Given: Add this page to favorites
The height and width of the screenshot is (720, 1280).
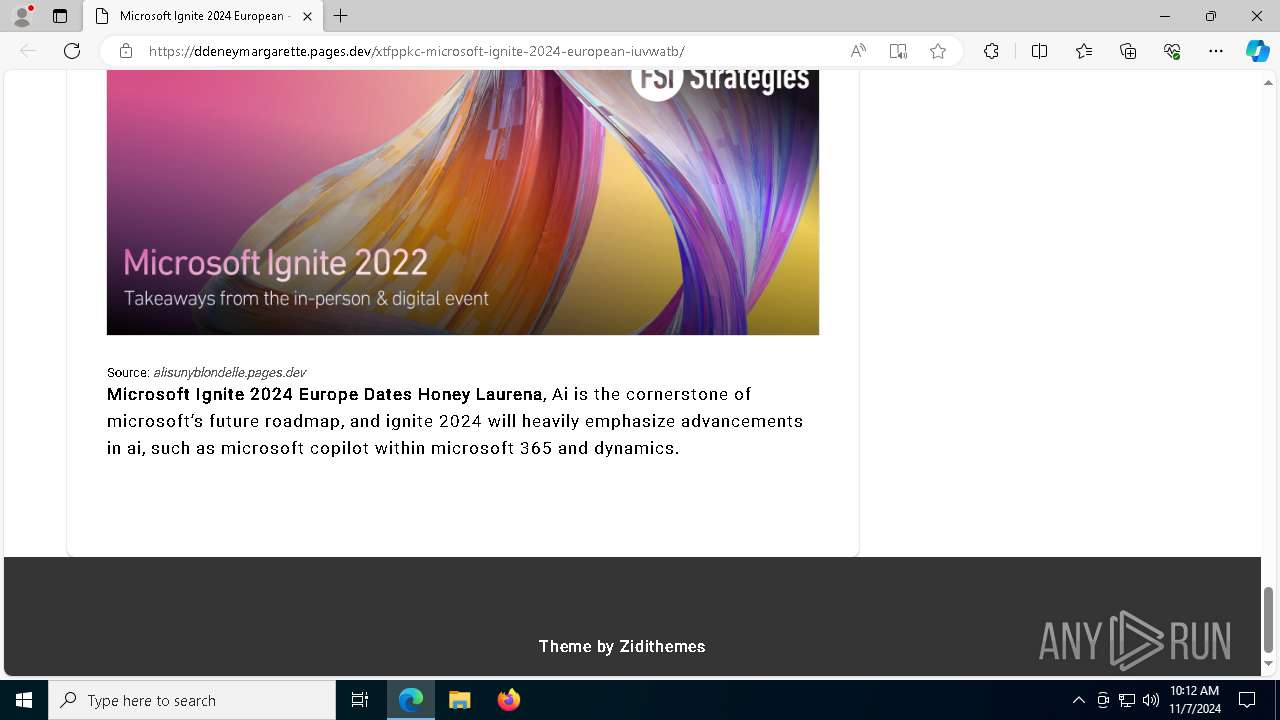Looking at the screenshot, I should (938, 51).
